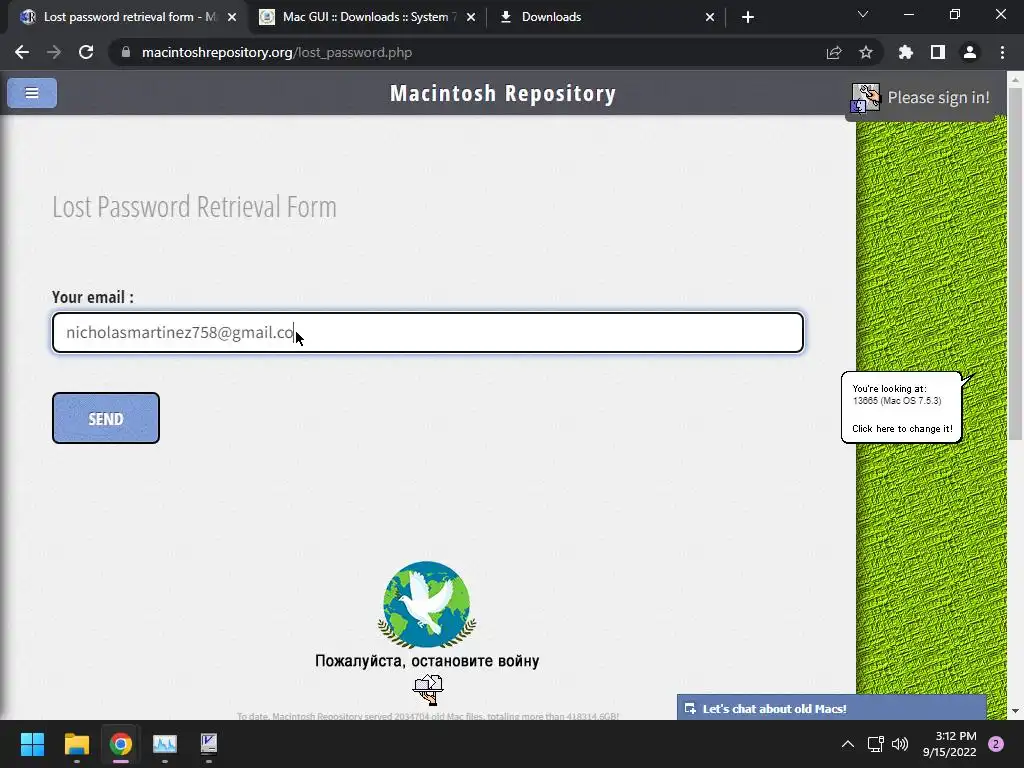Screen dimensions: 1024x768
Task: Submit the form with SEND button
Action: pos(106,418)
